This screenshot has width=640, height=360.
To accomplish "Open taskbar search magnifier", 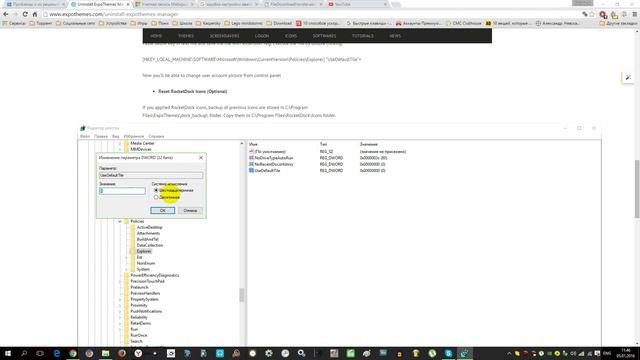I will coord(24,353).
